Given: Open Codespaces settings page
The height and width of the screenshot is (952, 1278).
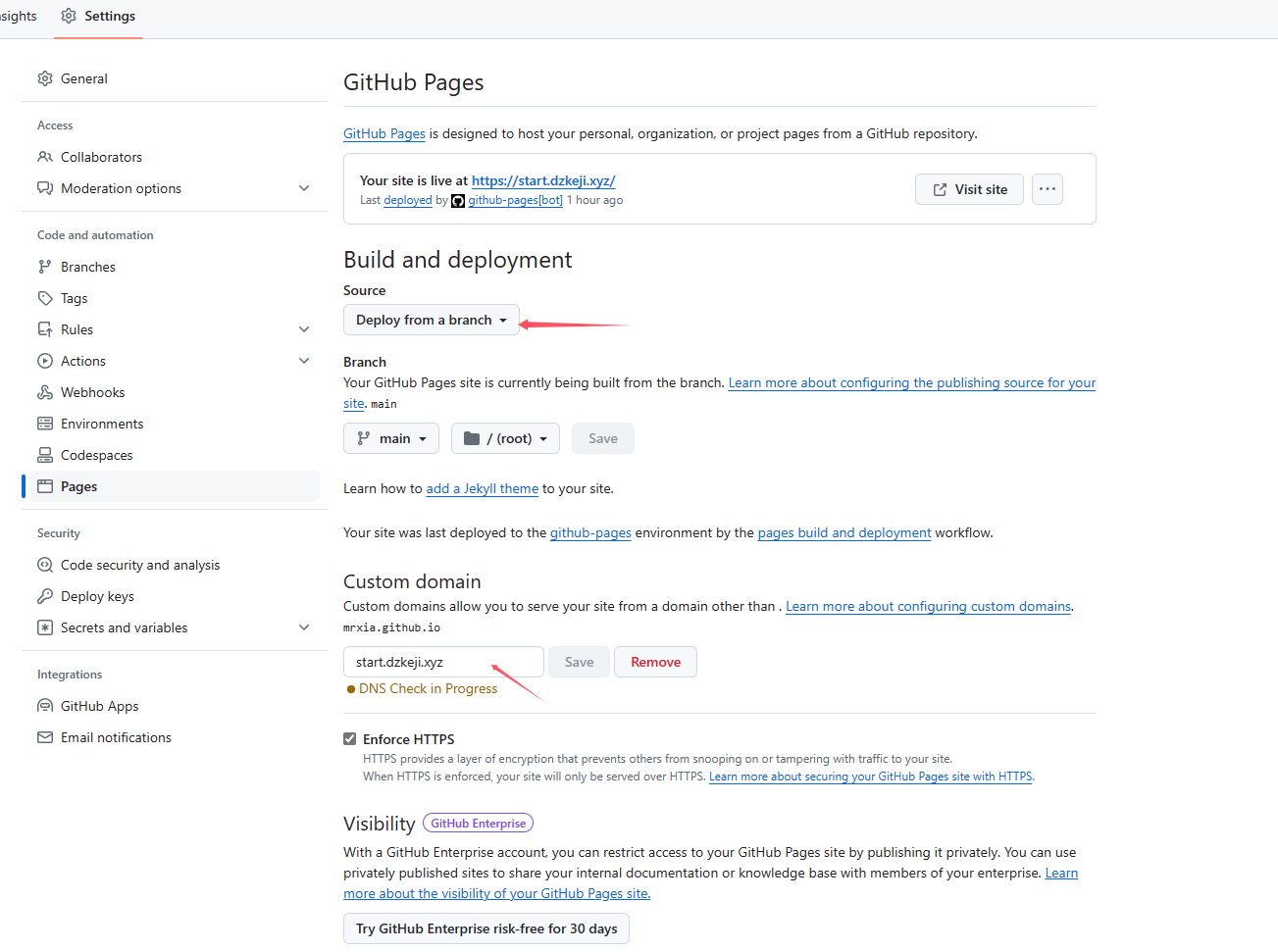Looking at the screenshot, I should tap(175, 455).
